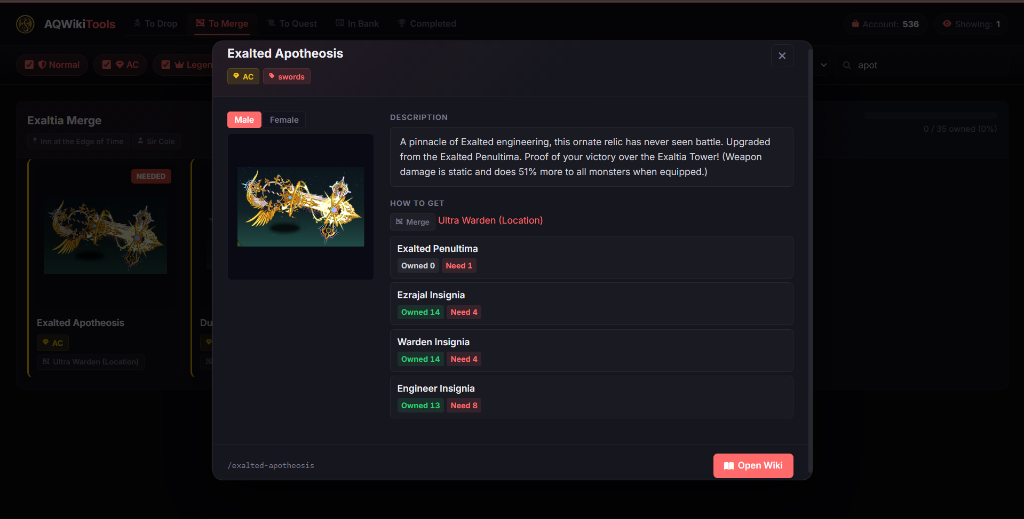The width and height of the screenshot is (1024, 519).
Task: Click the search field containing apot
Action: (921, 65)
